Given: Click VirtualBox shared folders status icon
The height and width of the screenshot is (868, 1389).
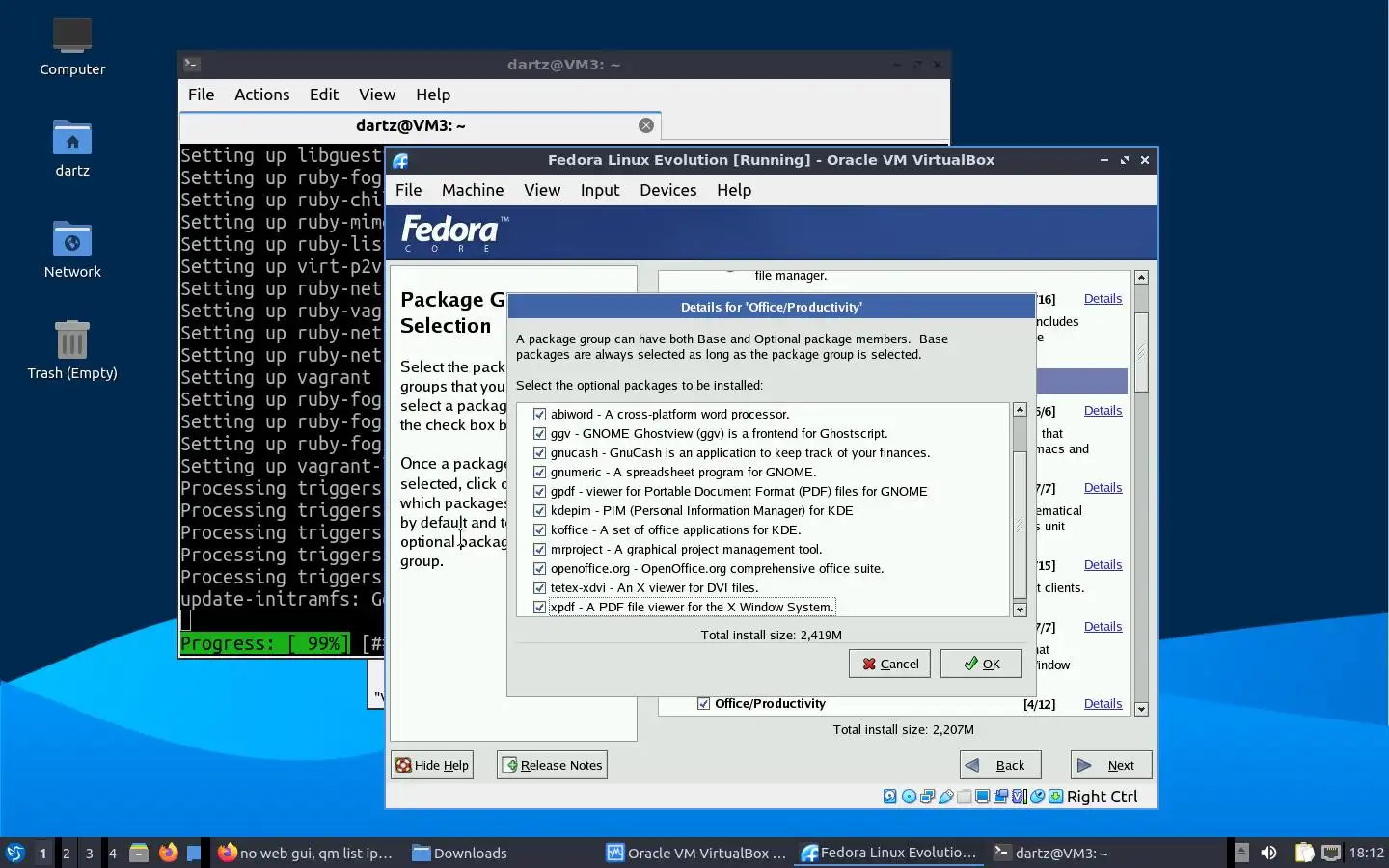Looking at the screenshot, I should tap(964, 797).
